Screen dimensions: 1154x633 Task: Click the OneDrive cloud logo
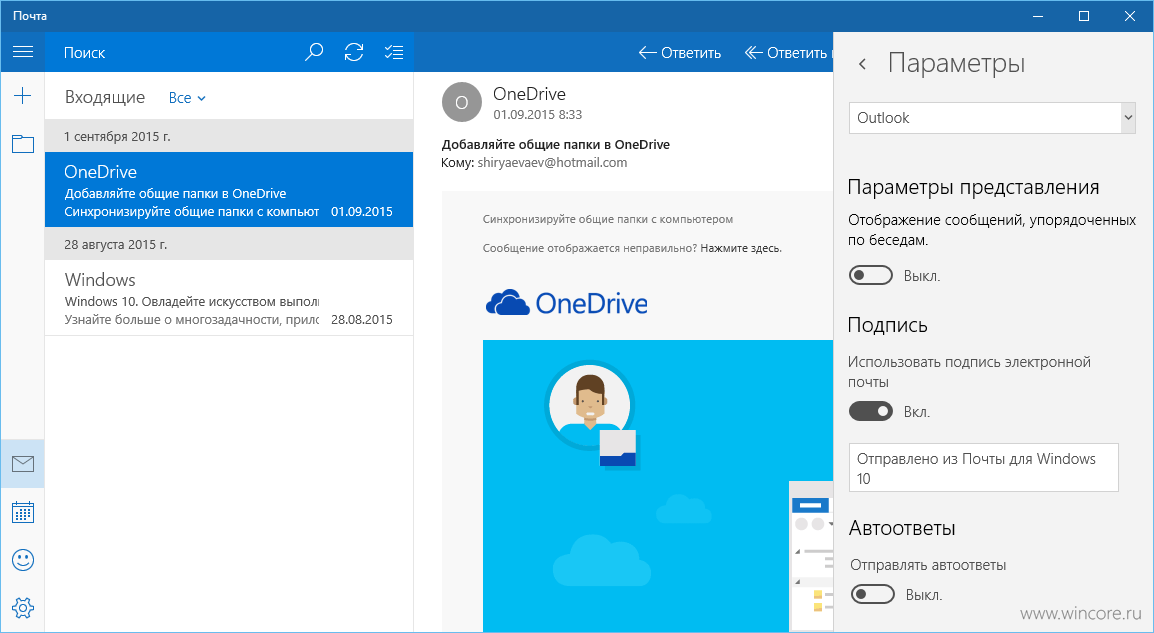coord(567,303)
